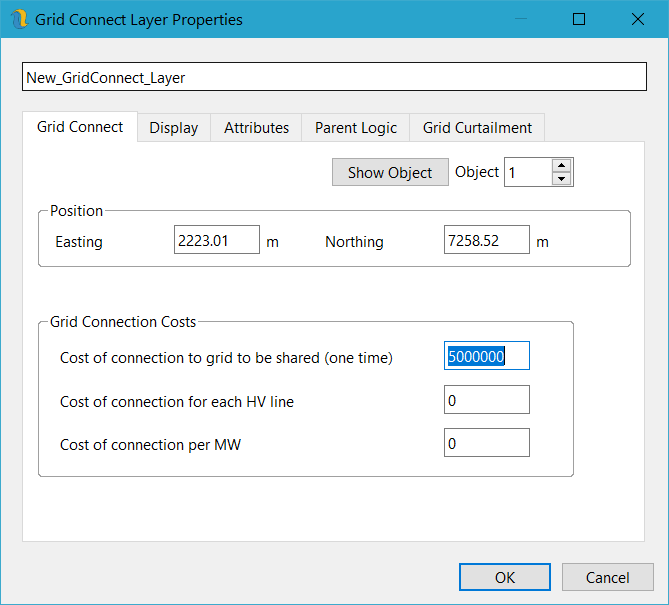Image resolution: width=669 pixels, height=605 pixels.
Task: Decrease Object number with down arrow
Action: click(x=561, y=179)
